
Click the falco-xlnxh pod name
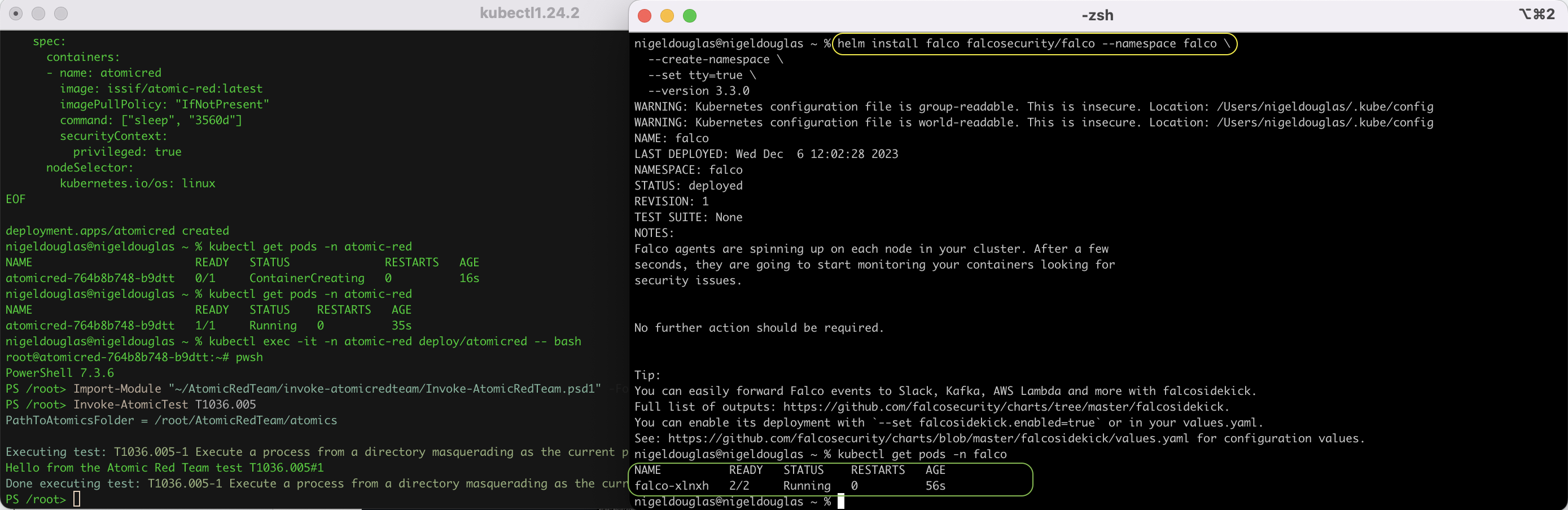tap(671, 486)
